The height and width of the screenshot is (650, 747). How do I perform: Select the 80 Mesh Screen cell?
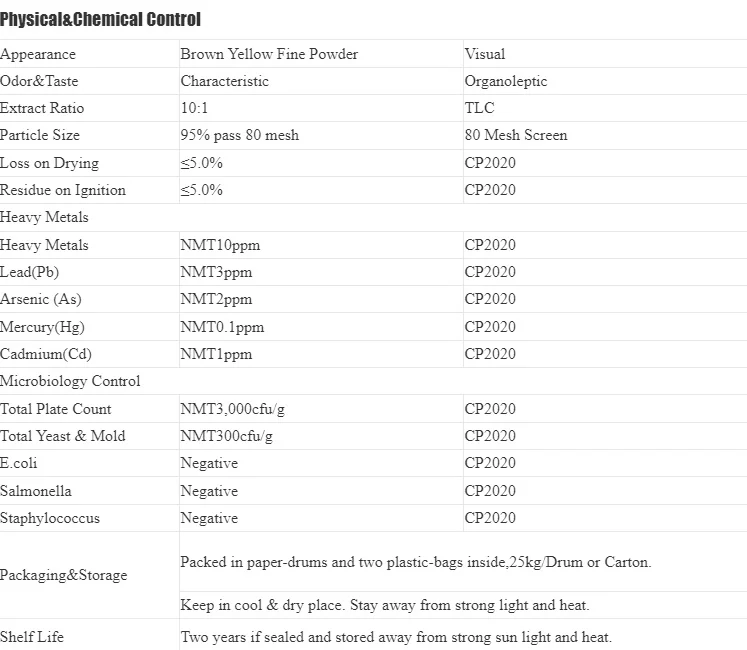tap(515, 135)
